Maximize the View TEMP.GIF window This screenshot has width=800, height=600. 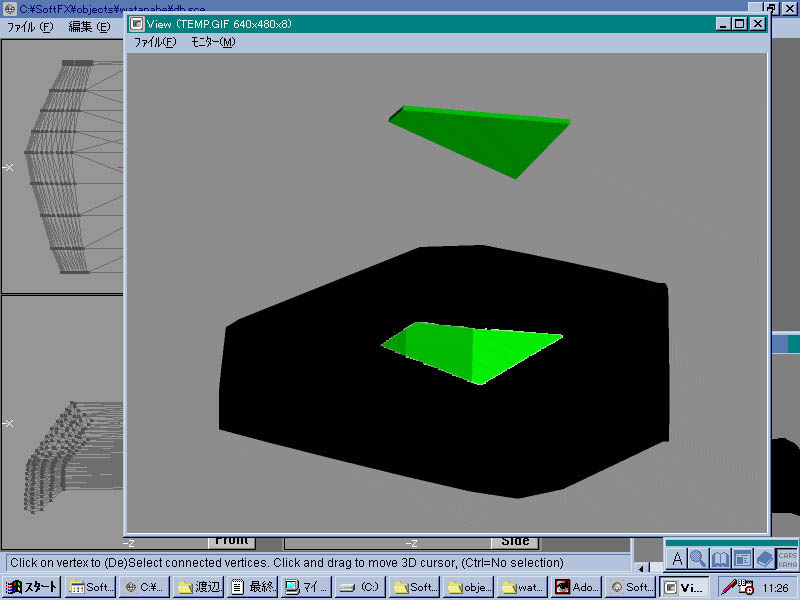740,23
